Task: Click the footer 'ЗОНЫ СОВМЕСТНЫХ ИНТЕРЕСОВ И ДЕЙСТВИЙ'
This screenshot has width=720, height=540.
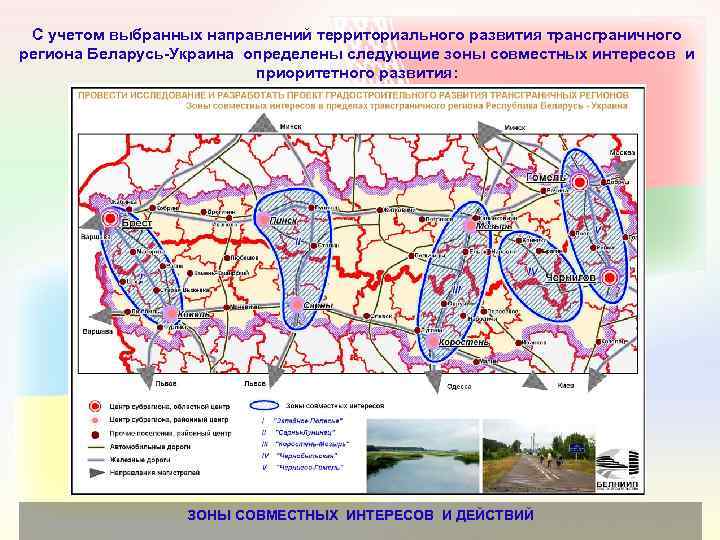Action: coord(360,515)
